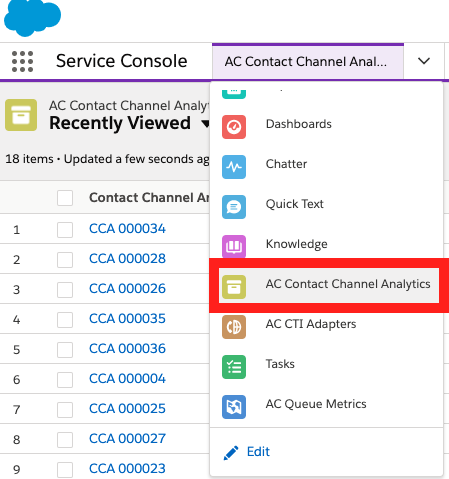Click the Dashboards gauge icon
Viewport: 449px width, 479px height.
pyautogui.click(x=234, y=127)
